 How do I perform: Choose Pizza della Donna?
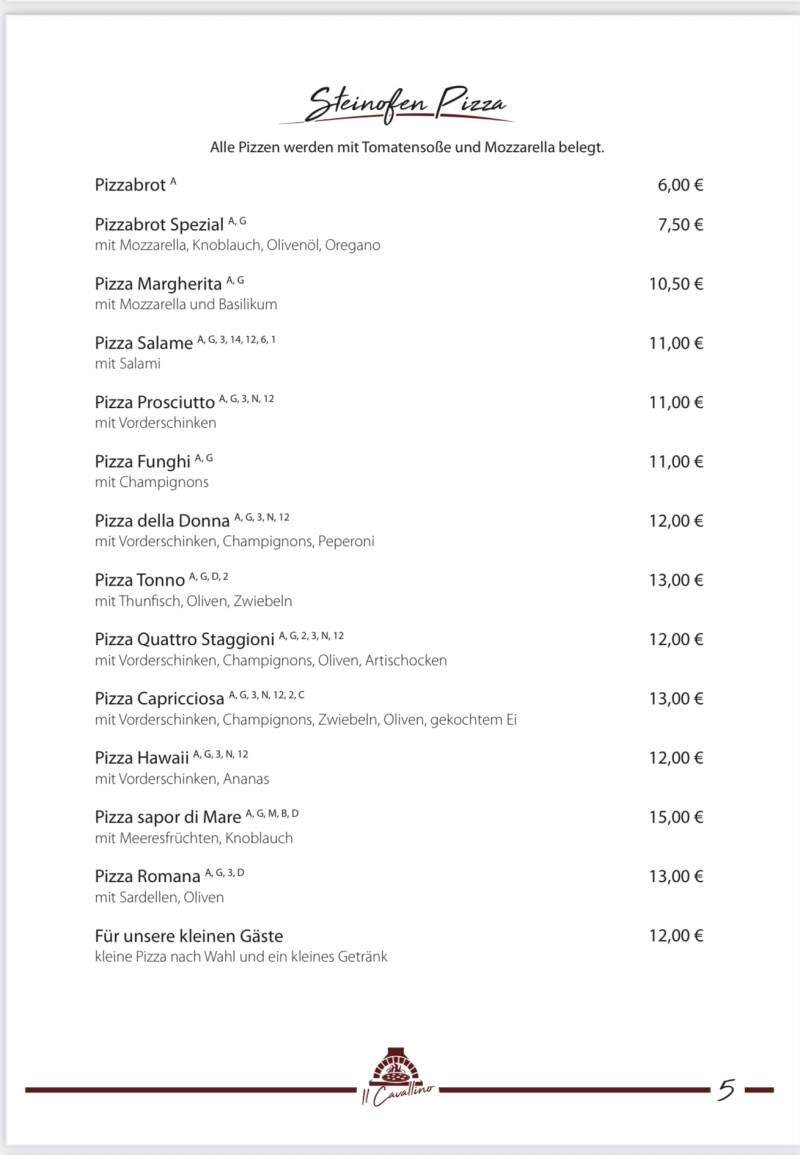point(162,521)
